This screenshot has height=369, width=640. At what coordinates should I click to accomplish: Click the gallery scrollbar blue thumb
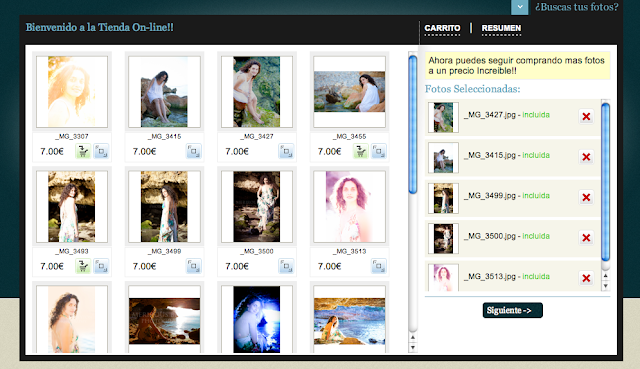click(413, 124)
